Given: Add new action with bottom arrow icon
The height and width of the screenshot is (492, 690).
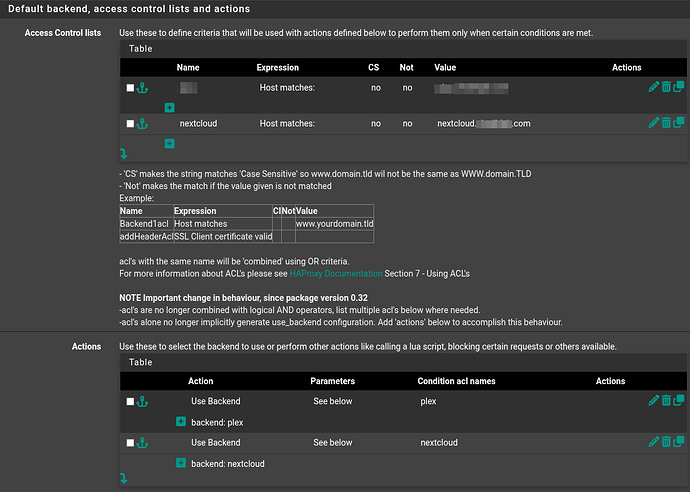Looking at the screenshot, I should coord(124,479).
